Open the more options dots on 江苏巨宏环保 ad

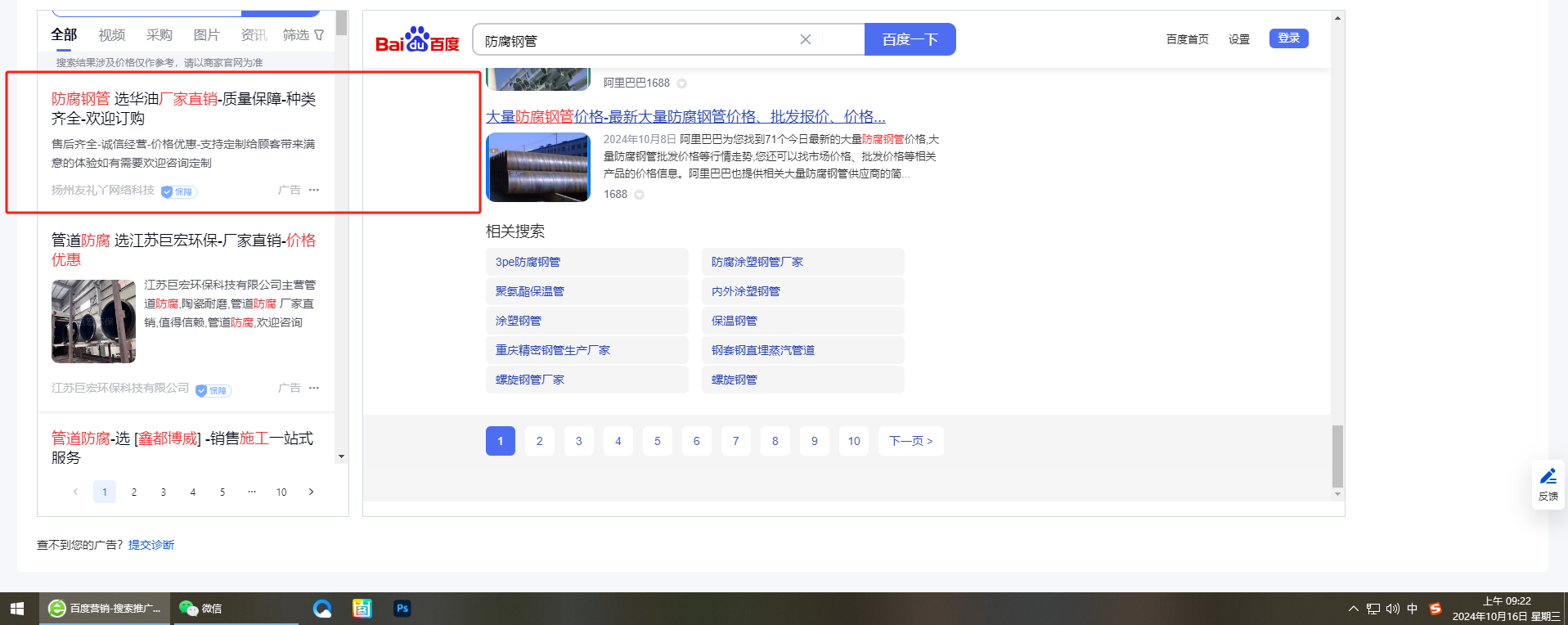(x=314, y=388)
